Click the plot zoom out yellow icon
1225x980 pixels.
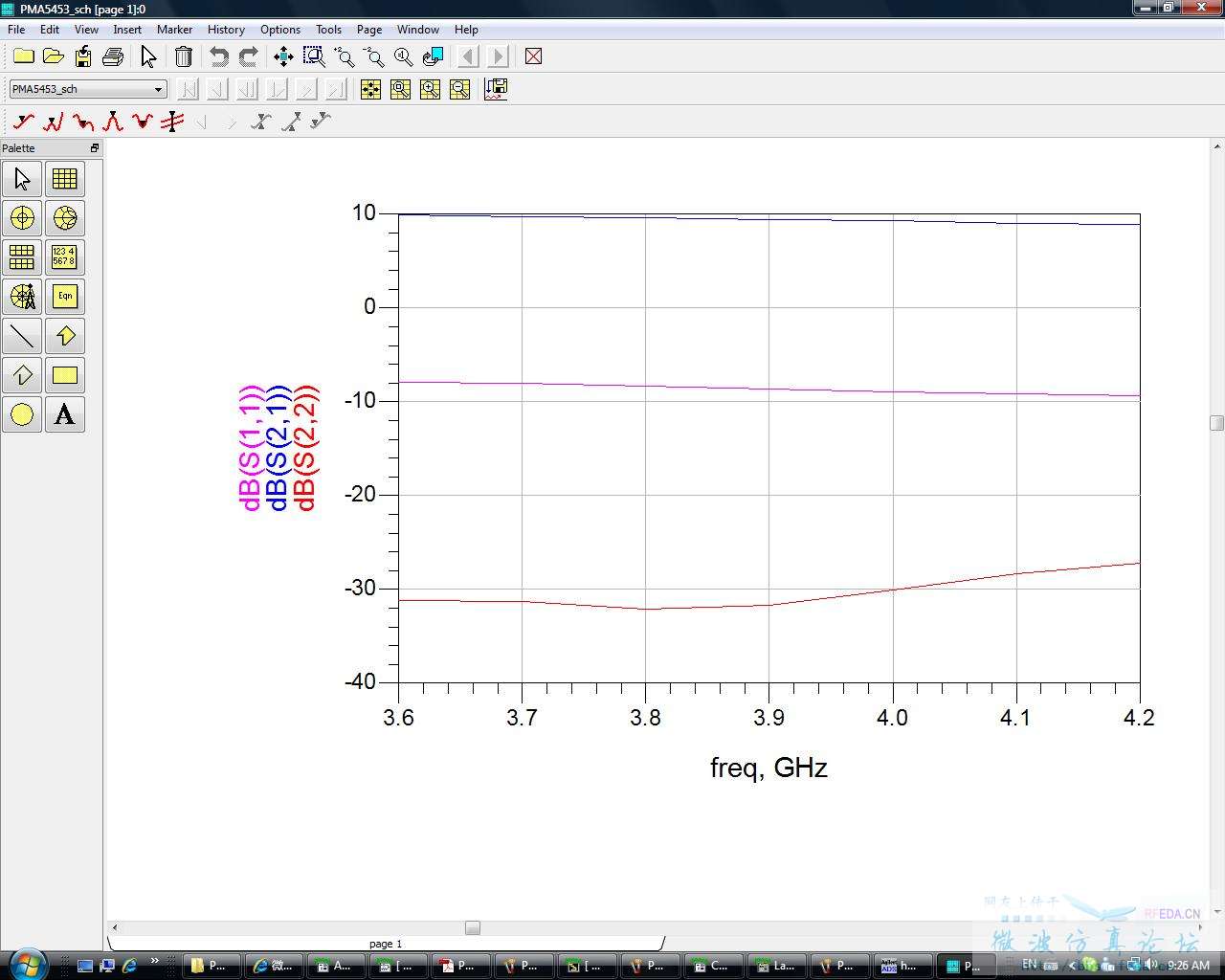pyautogui.click(x=460, y=89)
